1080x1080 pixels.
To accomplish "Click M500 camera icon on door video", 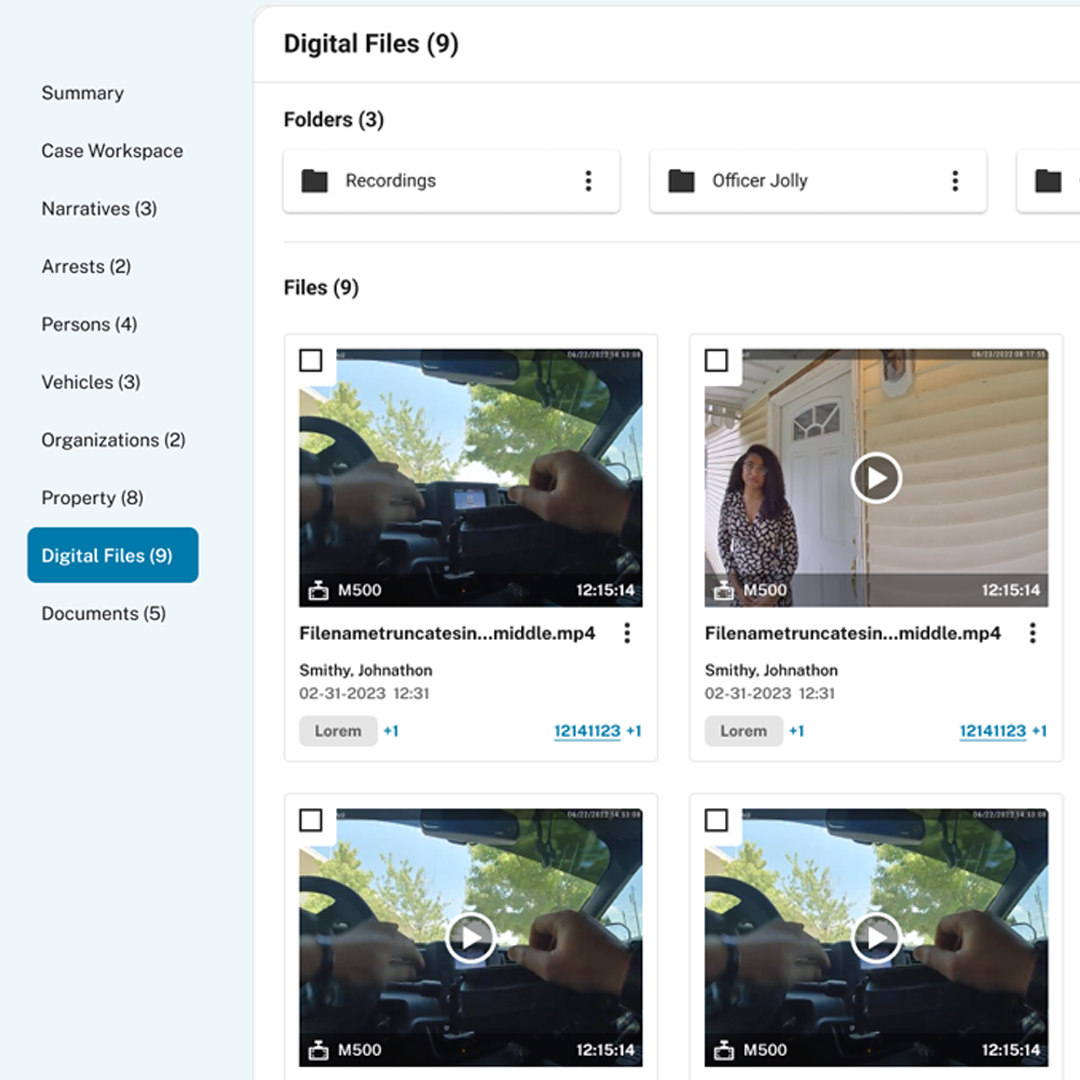I will tap(724, 590).
